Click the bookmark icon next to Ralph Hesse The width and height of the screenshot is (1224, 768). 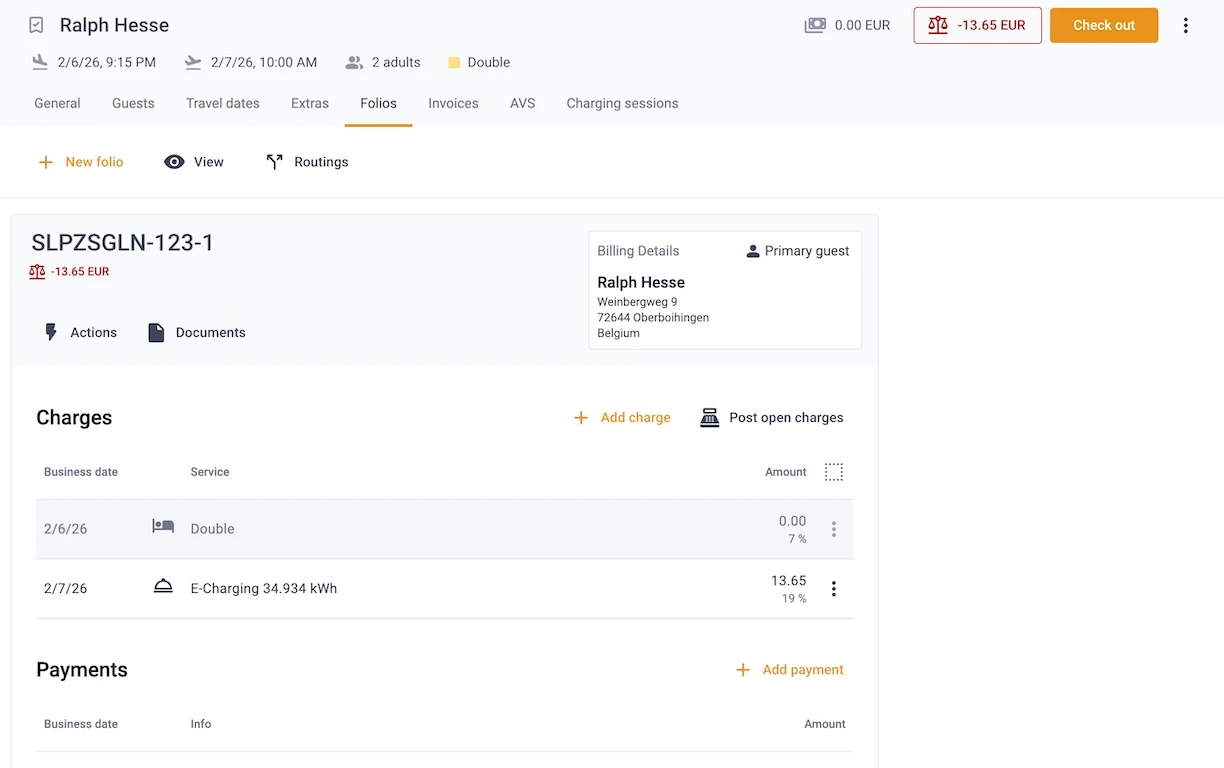tap(36, 25)
